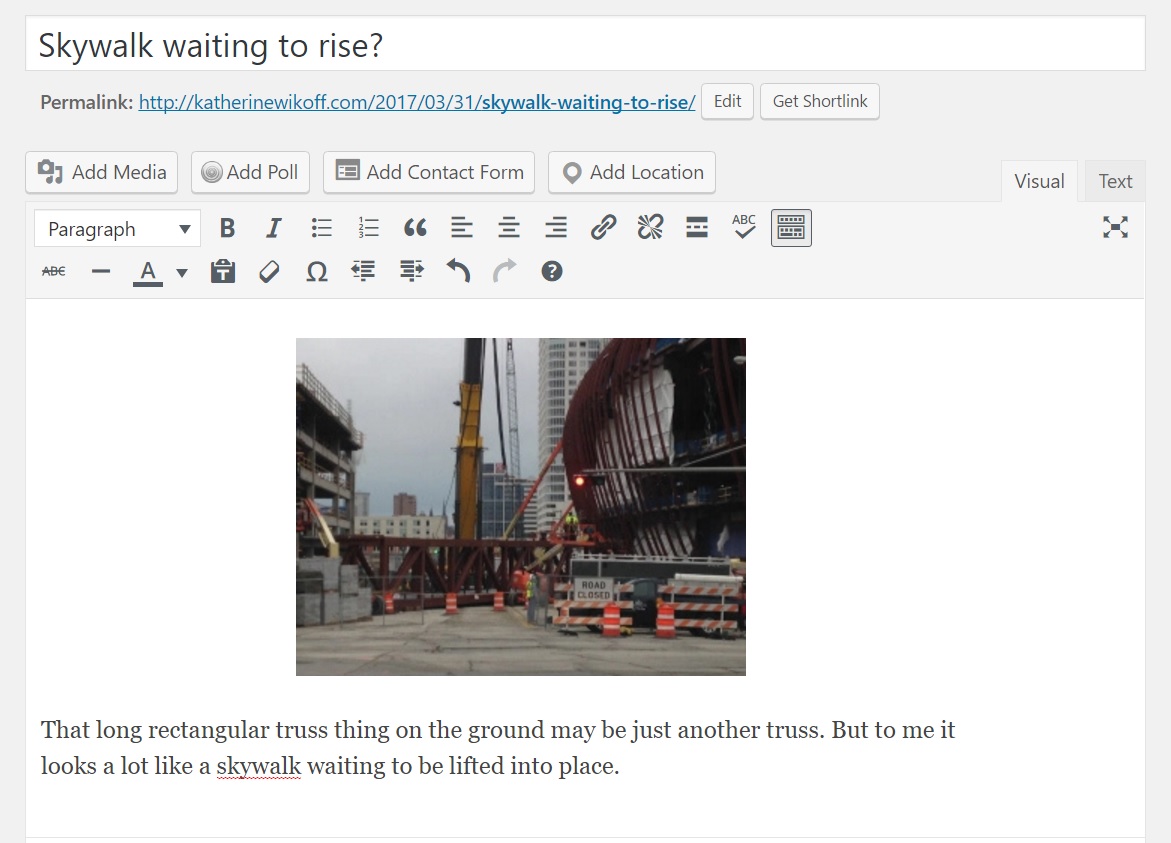Toggle the spellcheck ABC button
Screen dimensions: 1171x843
(744, 228)
